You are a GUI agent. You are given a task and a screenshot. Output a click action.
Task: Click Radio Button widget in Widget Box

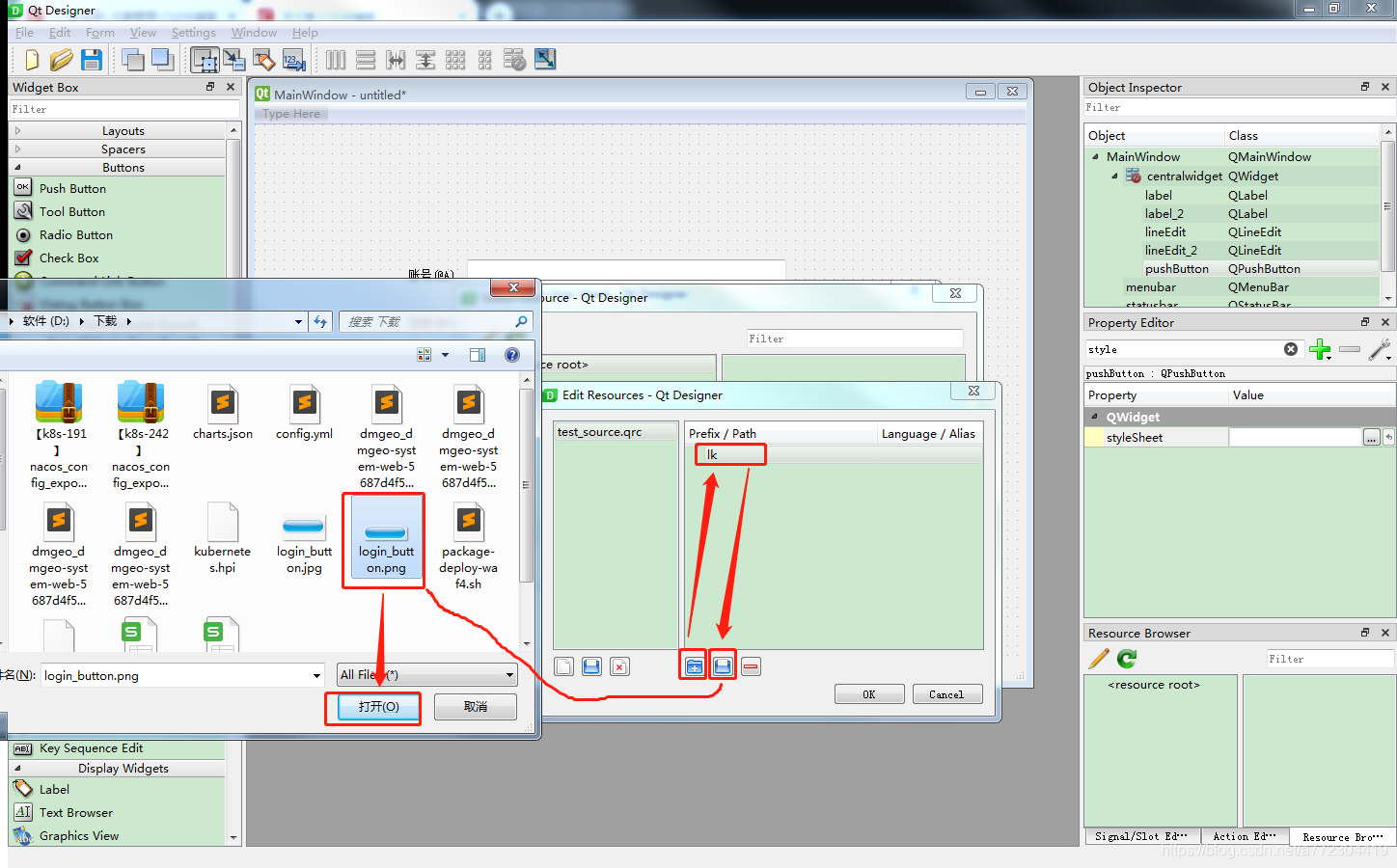[76, 235]
